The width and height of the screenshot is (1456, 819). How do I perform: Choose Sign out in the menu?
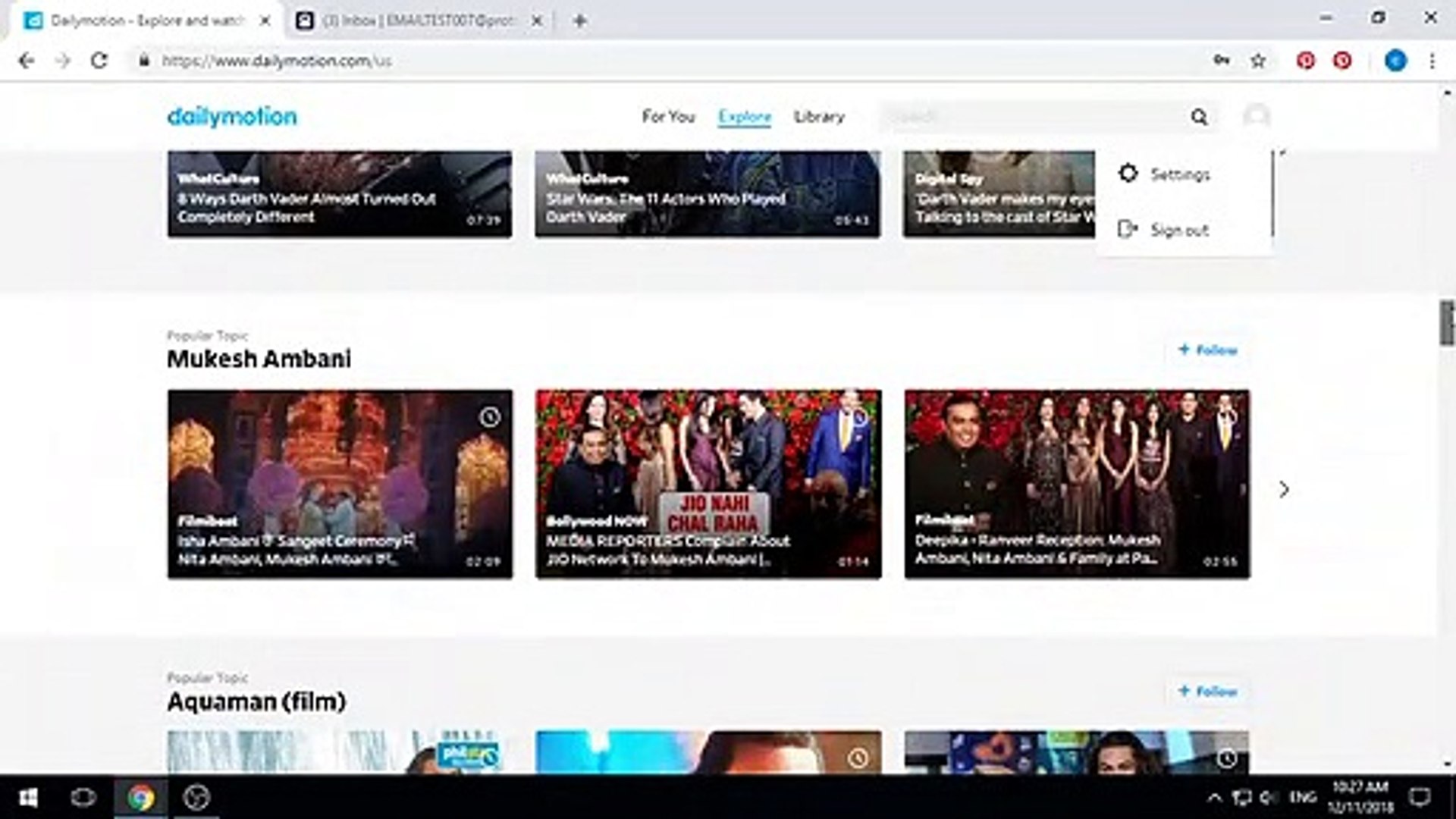pyautogui.click(x=1178, y=230)
